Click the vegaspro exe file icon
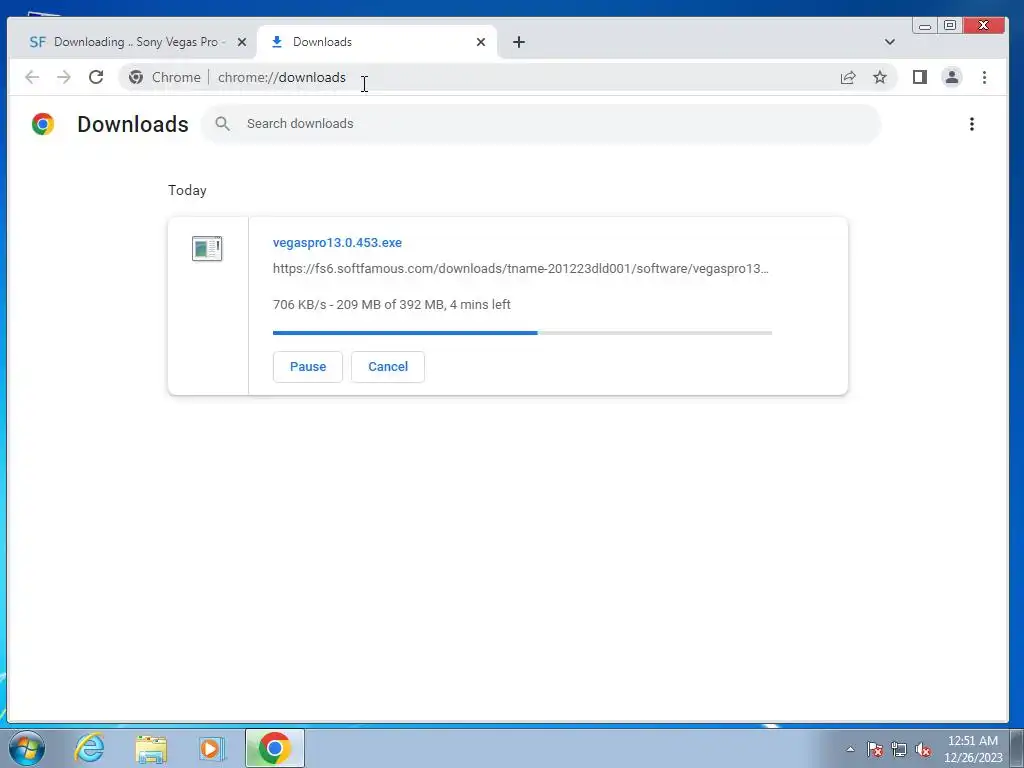The height and width of the screenshot is (768, 1024). click(x=207, y=248)
